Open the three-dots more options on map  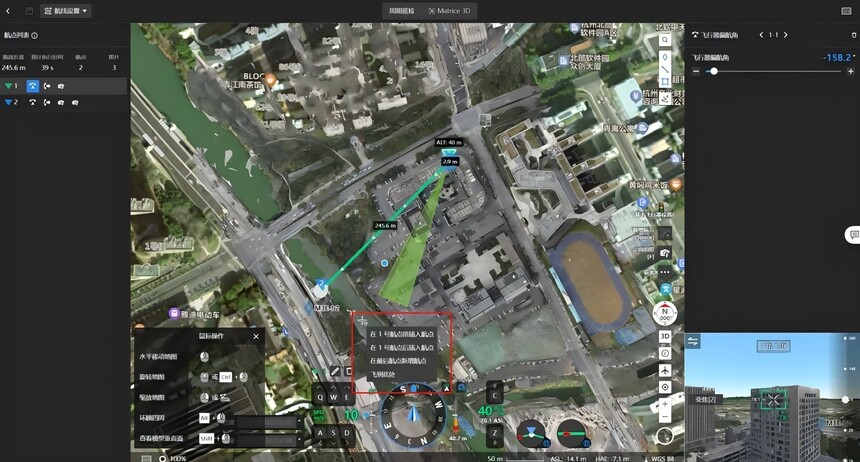pos(665,272)
